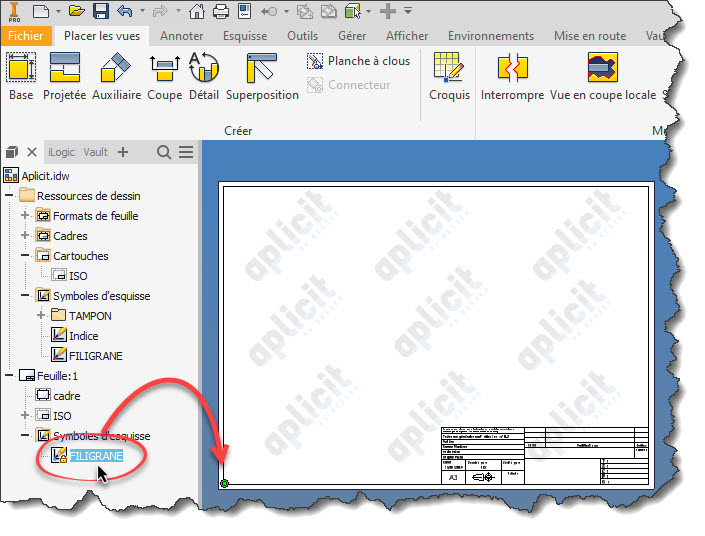Click the Interrompre break tool
Image resolution: width=705 pixels, height=536 pixels.
pos(512,77)
